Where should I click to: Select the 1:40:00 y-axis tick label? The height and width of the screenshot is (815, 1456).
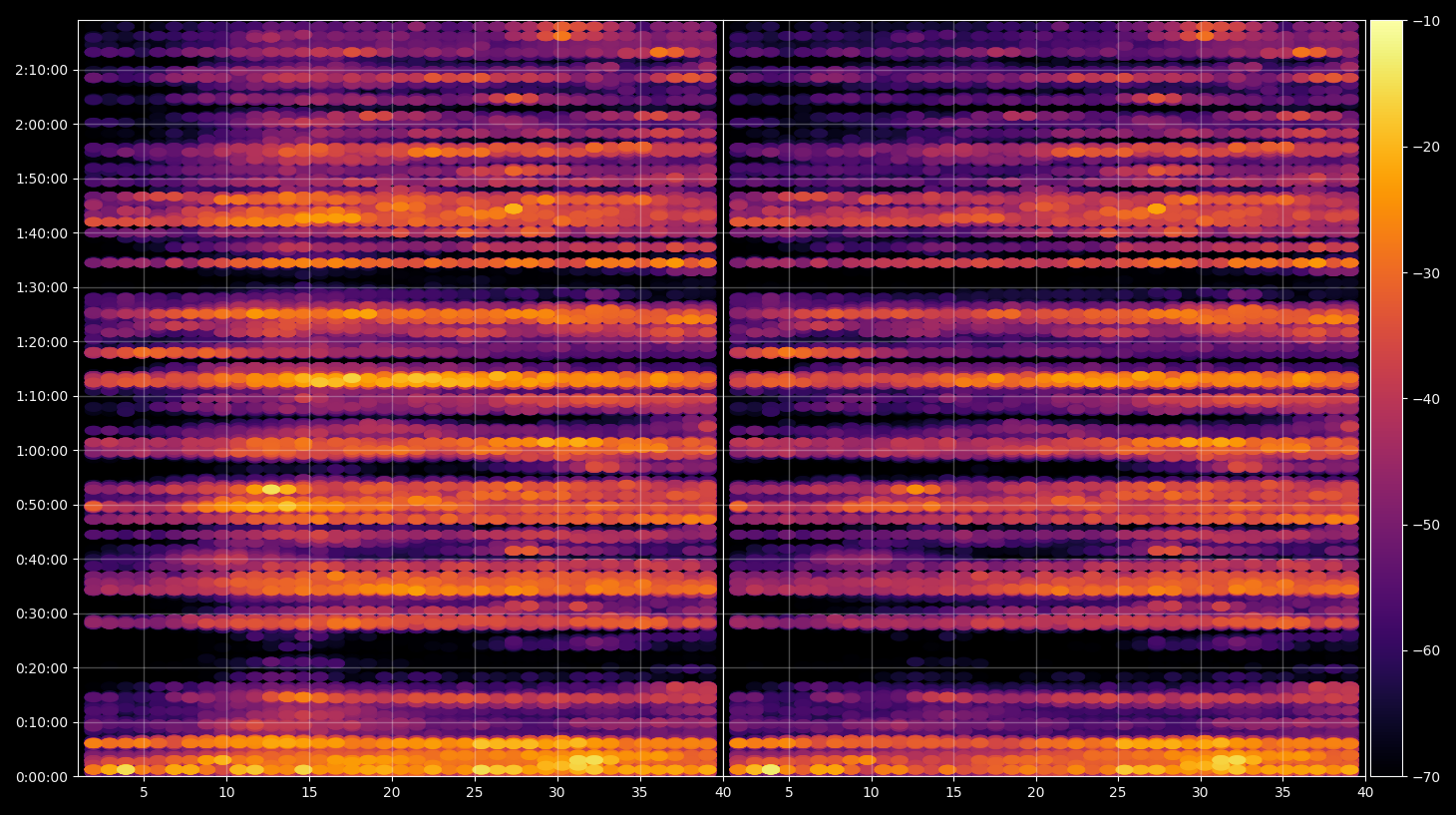coord(42,233)
